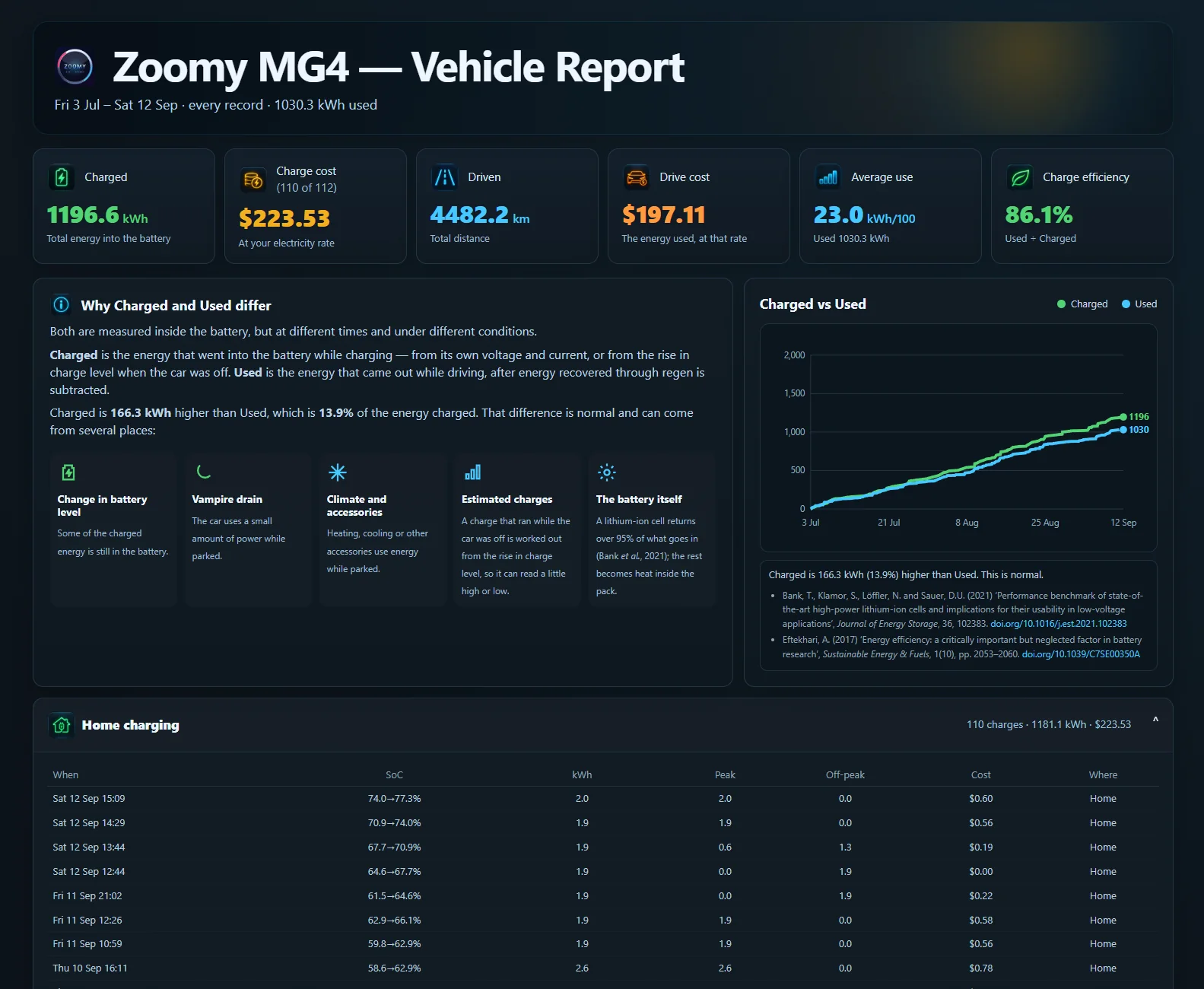Image resolution: width=1204 pixels, height=989 pixels.
Task: Click the 86.1% efficiency value
Action: [x=1039, y=215]
